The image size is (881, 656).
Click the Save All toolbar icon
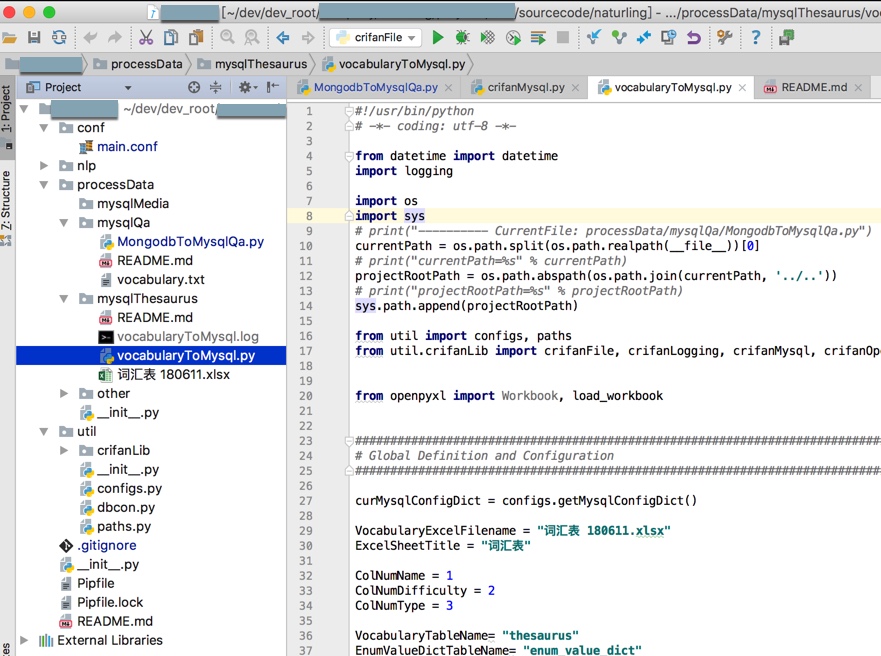(34, 38)
